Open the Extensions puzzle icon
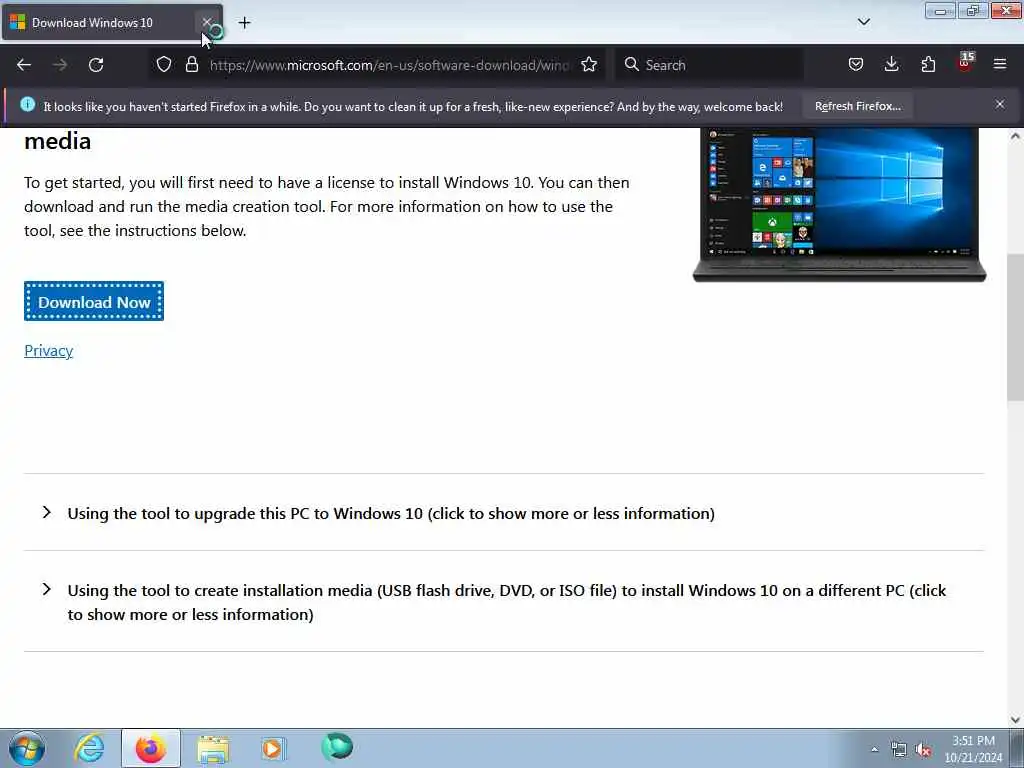 pyautogui.click(x=928, y=65)
